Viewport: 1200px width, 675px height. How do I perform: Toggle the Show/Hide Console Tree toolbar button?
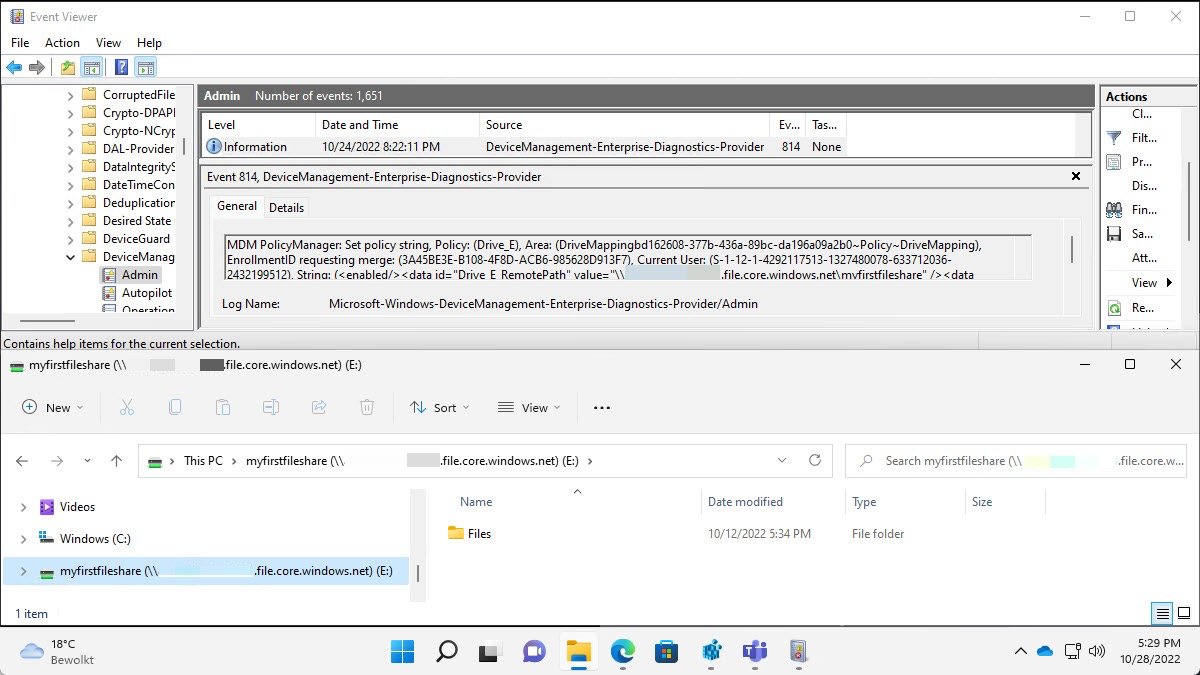coord(92,68)
